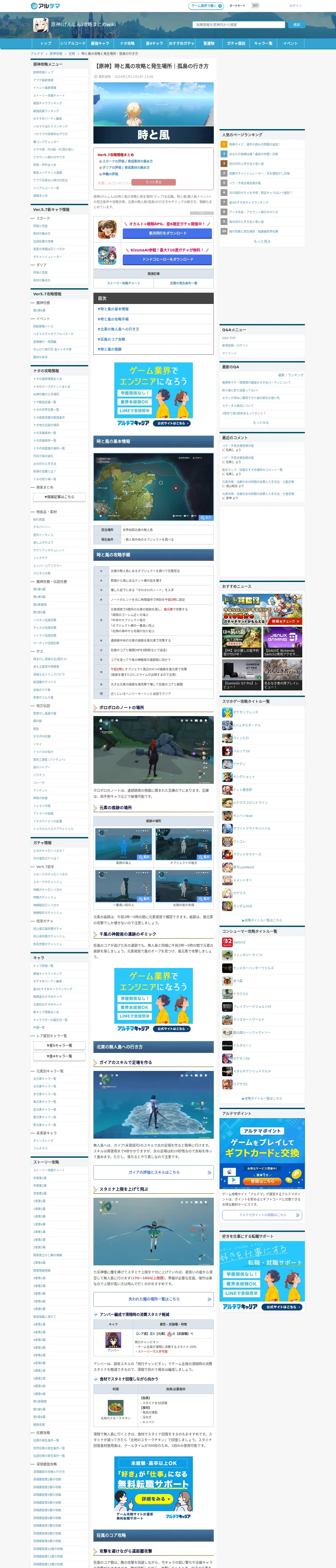Click the マリオカートワールド game icon
The width and height of the screenshot is (336, 1568).
tap(227, 1019)
